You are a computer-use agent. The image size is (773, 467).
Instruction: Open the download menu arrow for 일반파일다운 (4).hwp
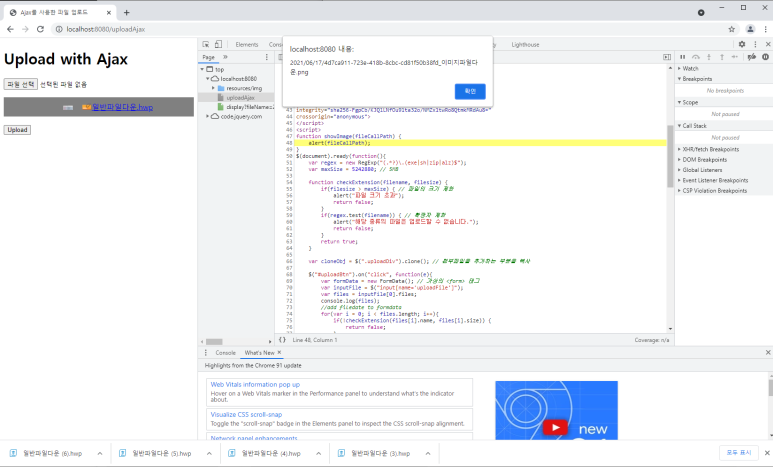point(318,453)
